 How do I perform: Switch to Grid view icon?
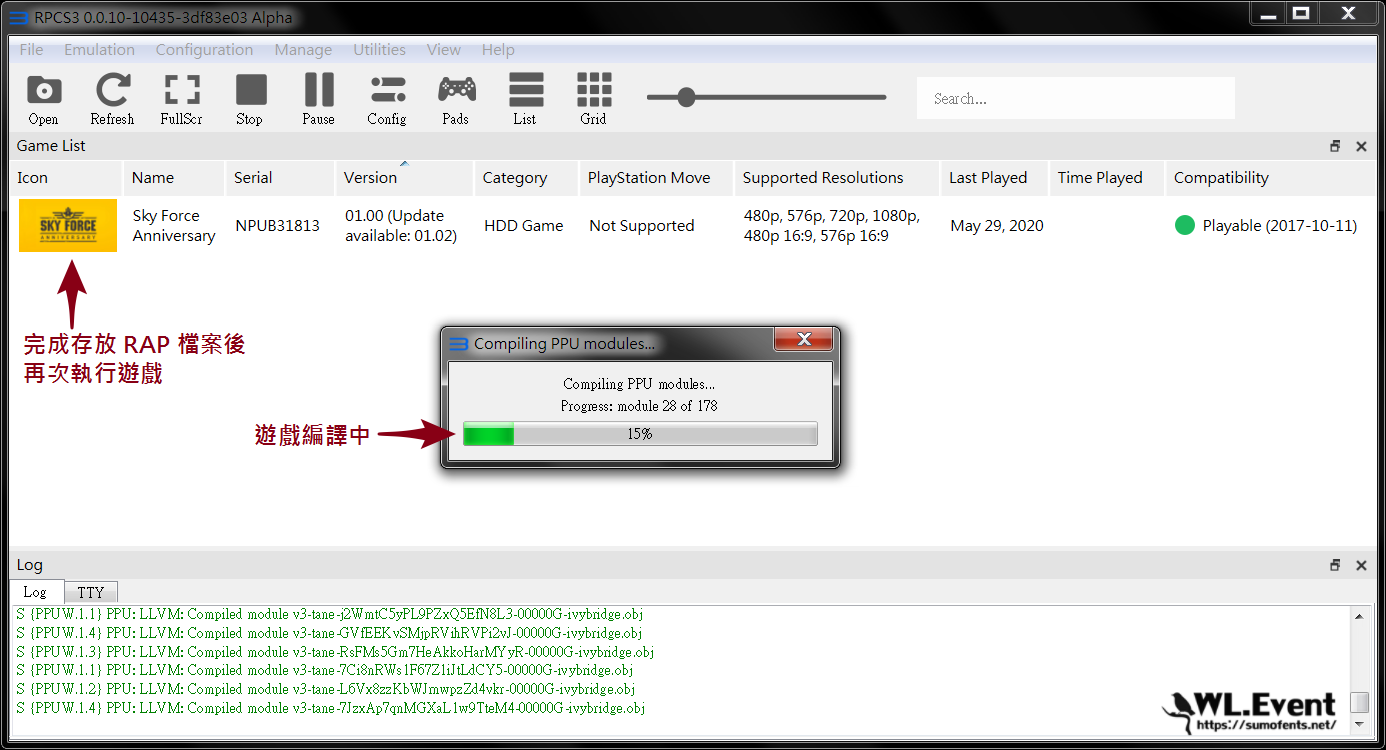point(594,99)
